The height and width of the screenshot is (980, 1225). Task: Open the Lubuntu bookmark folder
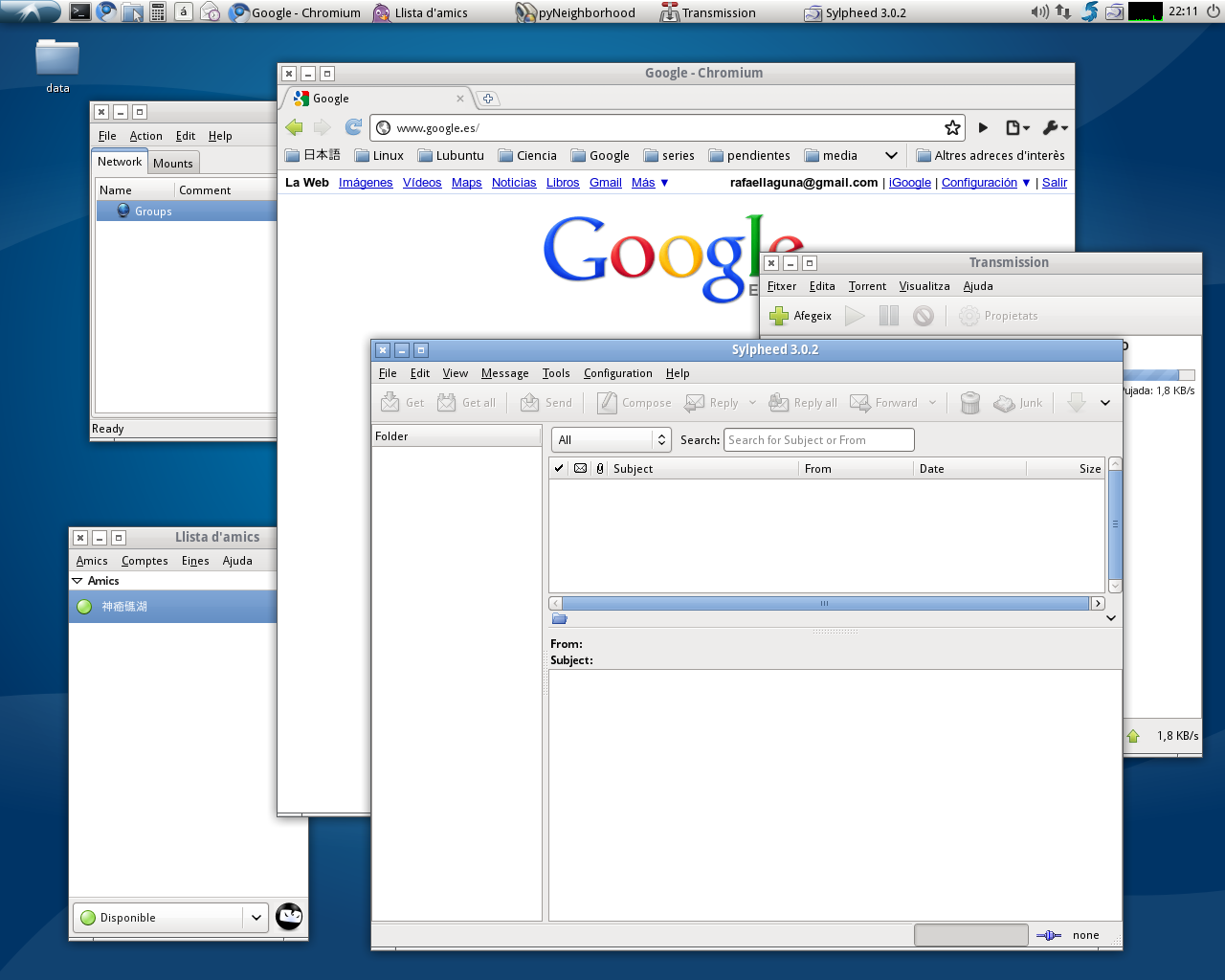pos(451,155)
